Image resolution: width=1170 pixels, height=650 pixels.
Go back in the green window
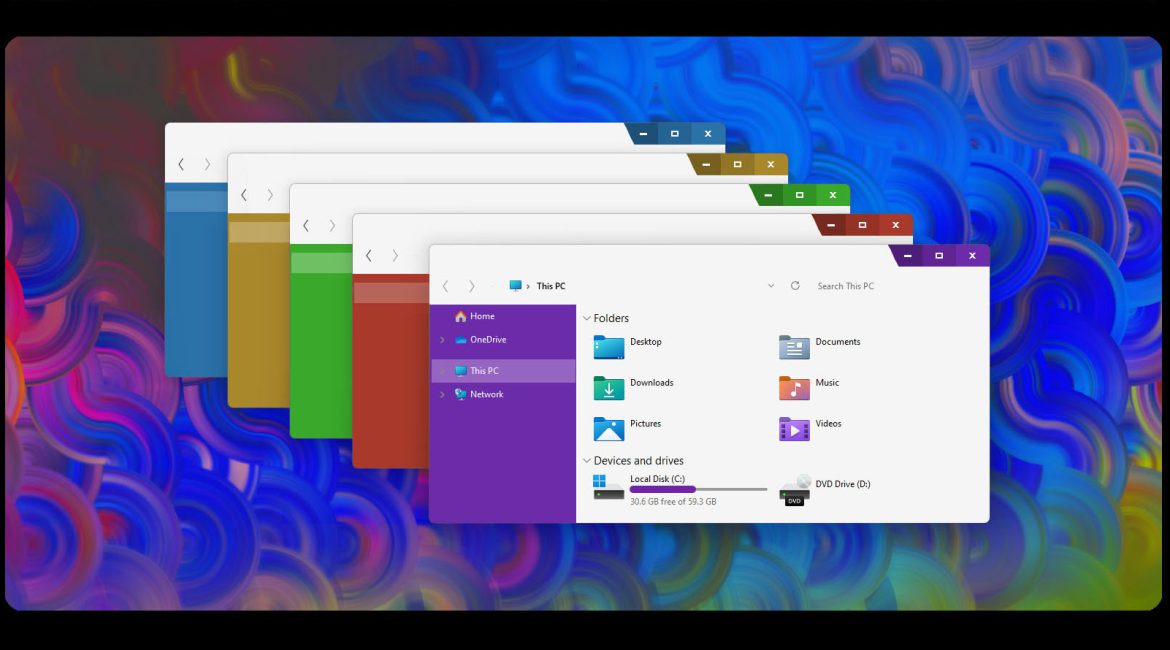[x=305, y=225]
